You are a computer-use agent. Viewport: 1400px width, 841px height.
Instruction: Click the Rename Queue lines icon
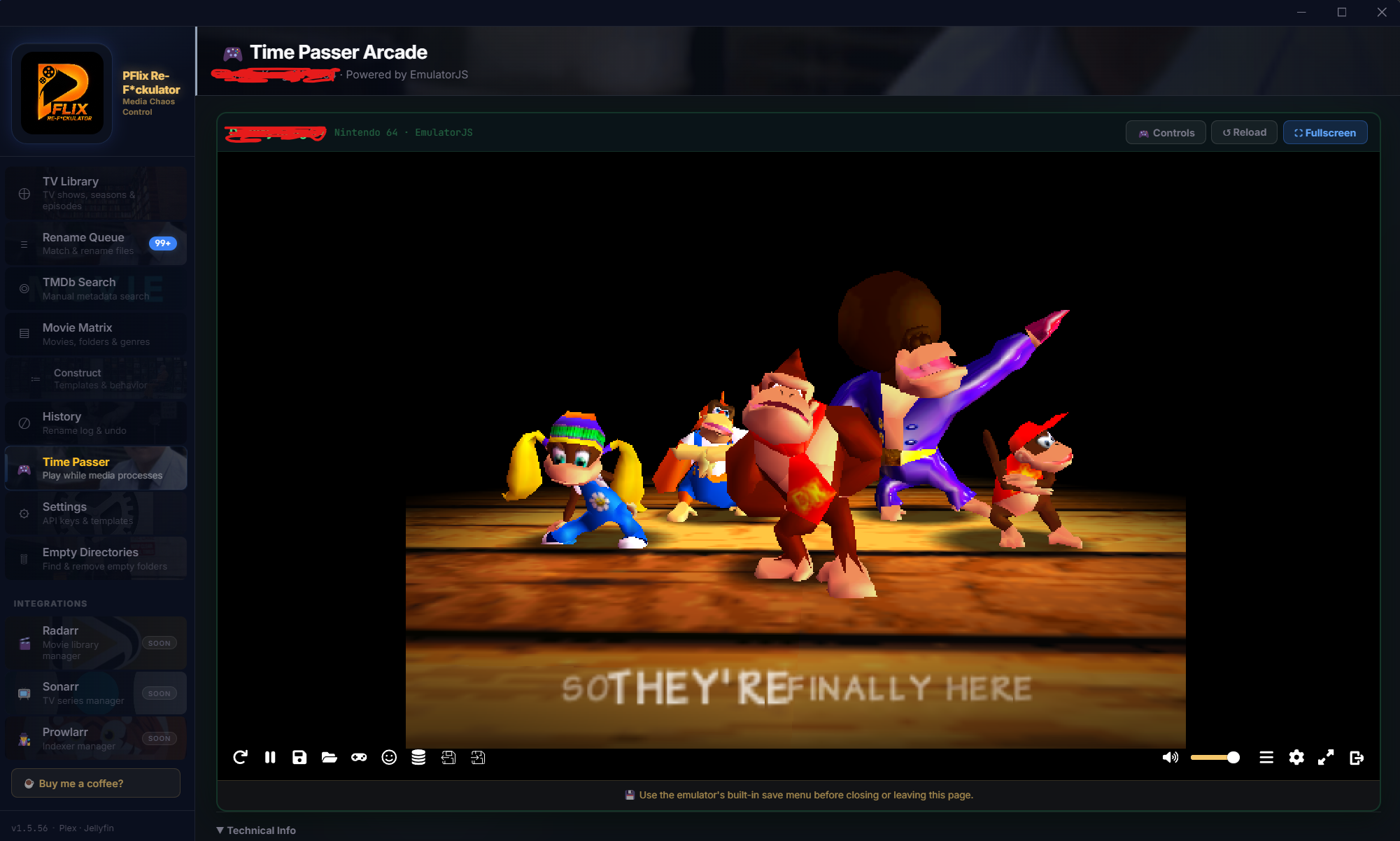coord(24,244)
